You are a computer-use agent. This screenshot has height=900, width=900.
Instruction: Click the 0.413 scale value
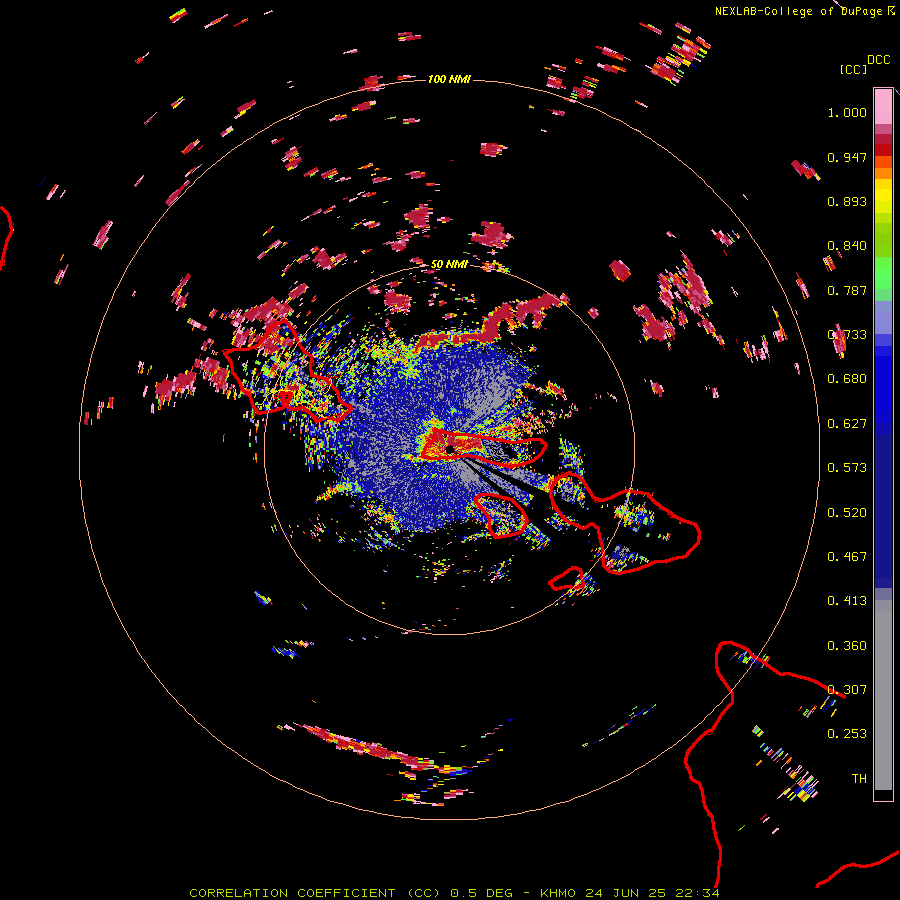point(847,601)
